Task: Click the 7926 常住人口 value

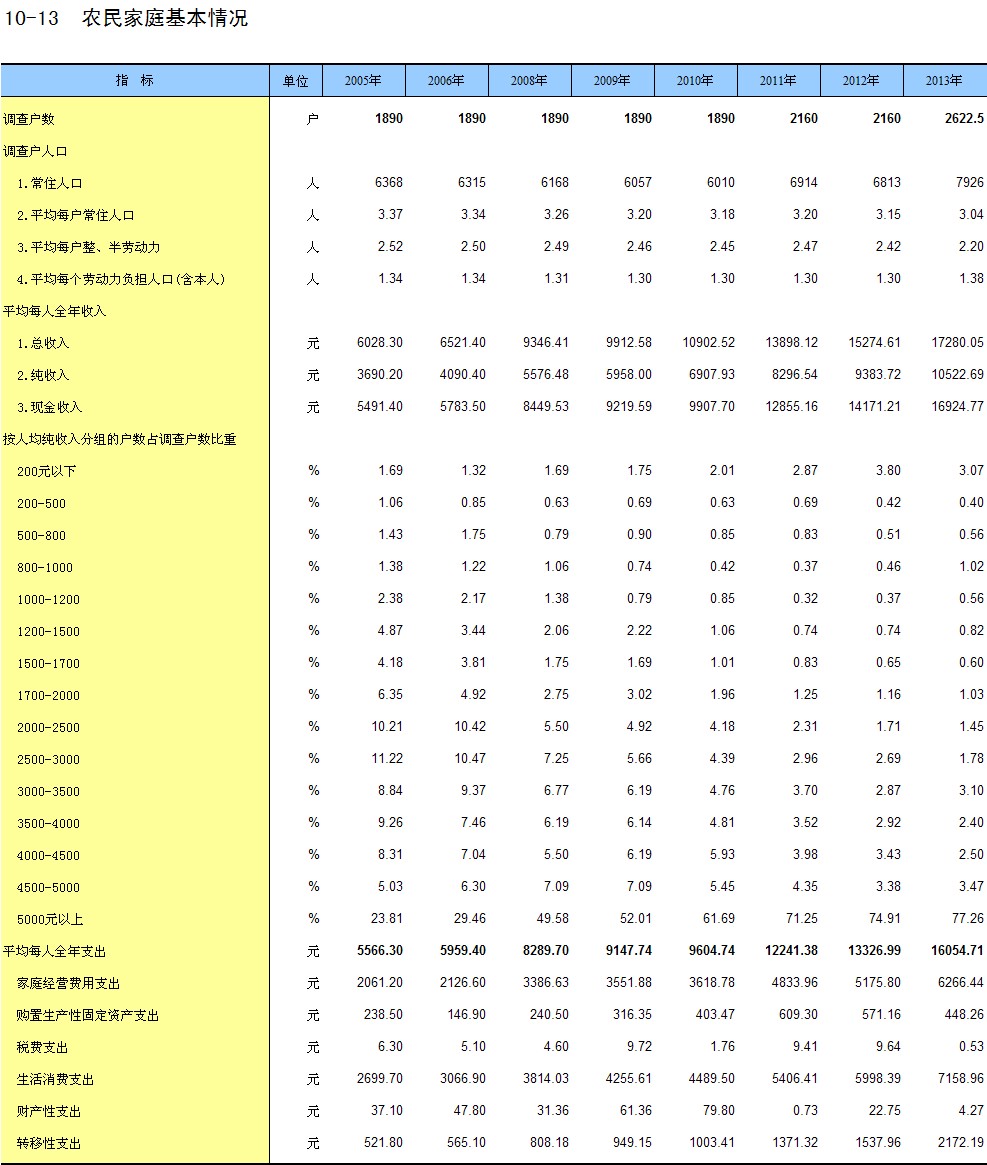Action: [x=970, y=182]
